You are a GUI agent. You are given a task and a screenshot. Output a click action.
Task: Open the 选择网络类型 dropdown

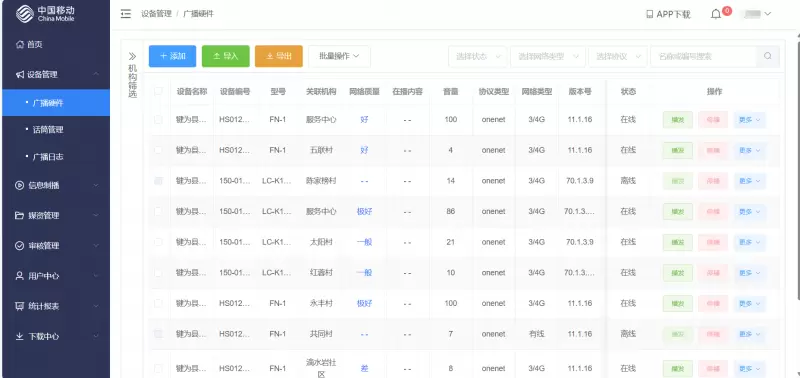(547, 56)
